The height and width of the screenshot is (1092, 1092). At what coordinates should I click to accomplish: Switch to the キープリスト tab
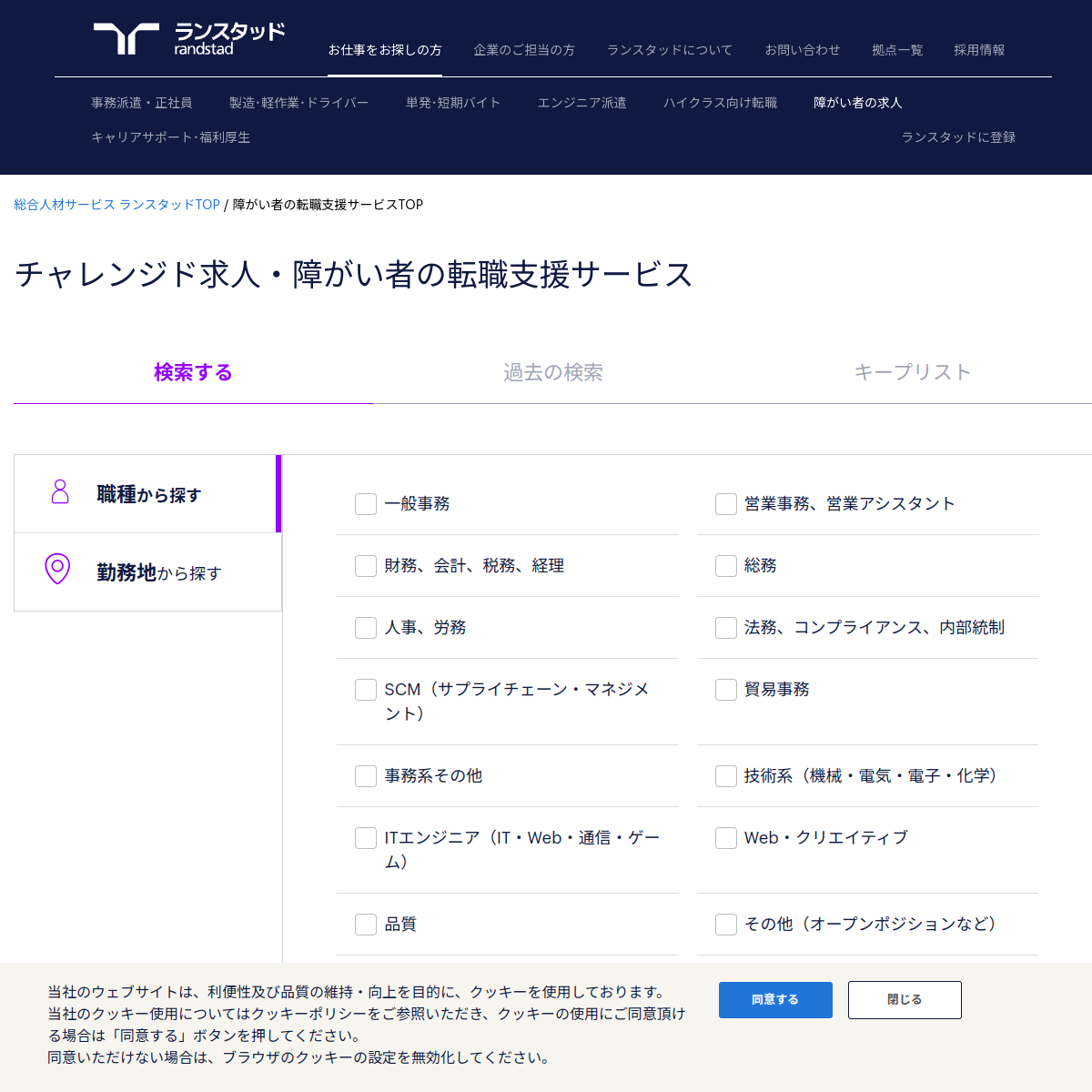click(x=912, y=372)
